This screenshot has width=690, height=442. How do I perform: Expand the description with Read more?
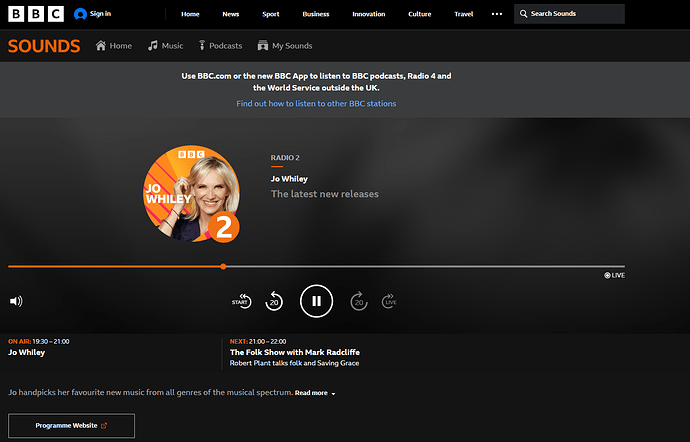315,393
